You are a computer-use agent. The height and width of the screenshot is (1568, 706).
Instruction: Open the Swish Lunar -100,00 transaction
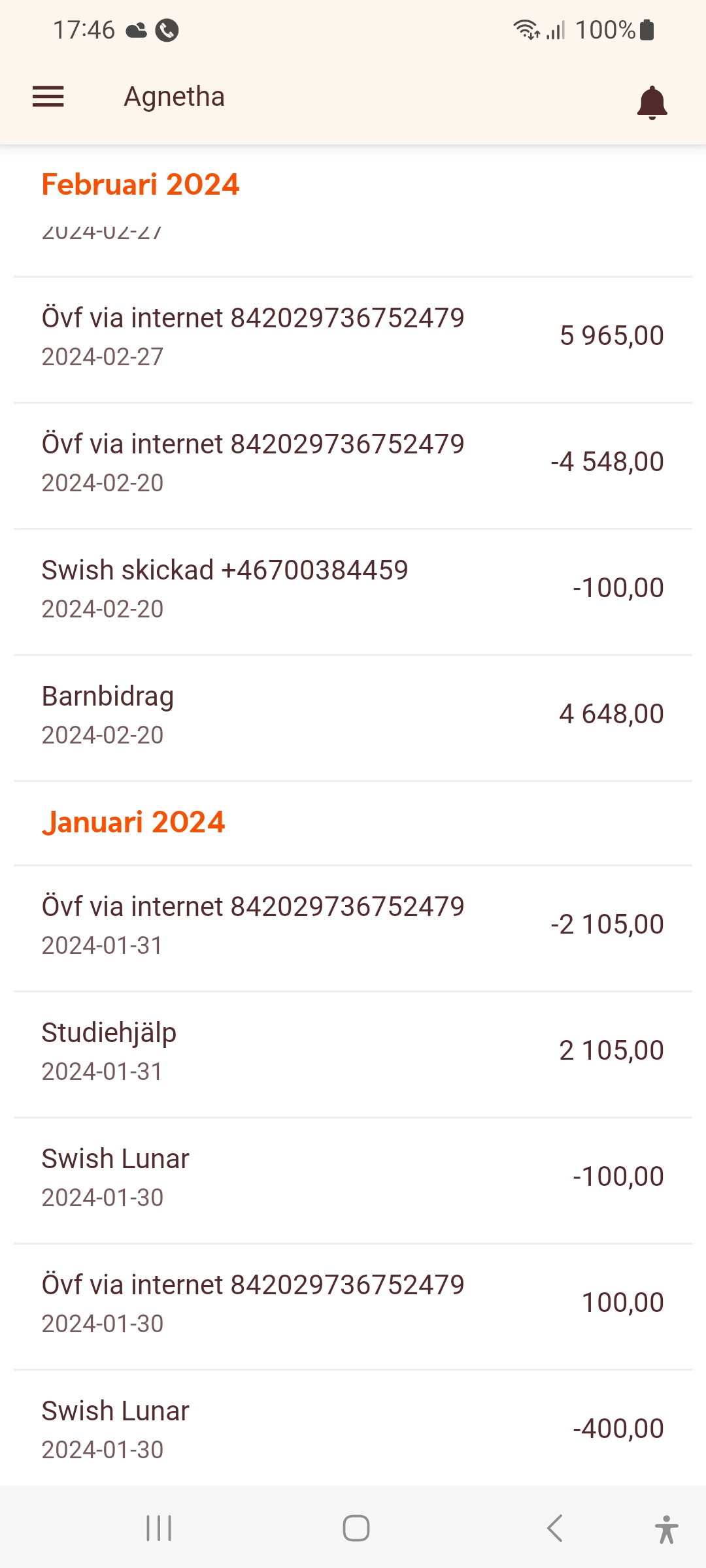[x=353, y=1177]
